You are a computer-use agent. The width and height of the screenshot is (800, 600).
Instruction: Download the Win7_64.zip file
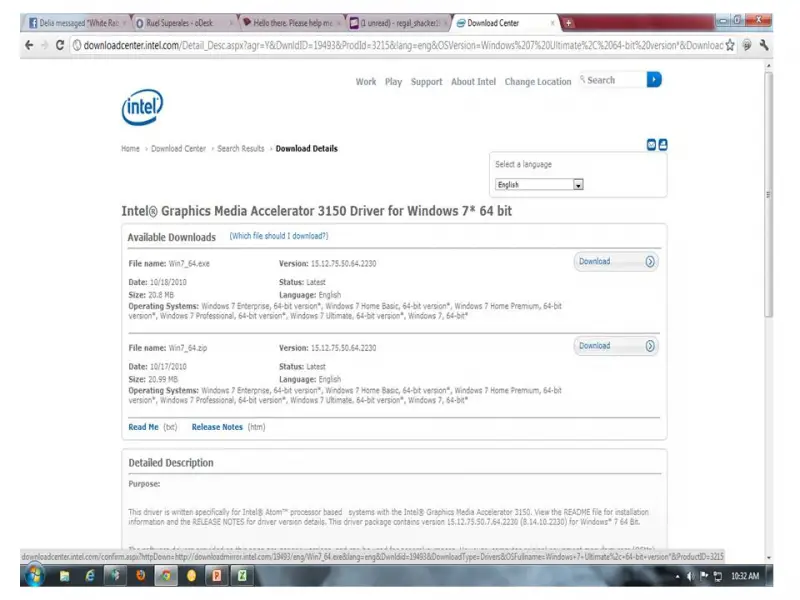[x=616, y=346]
